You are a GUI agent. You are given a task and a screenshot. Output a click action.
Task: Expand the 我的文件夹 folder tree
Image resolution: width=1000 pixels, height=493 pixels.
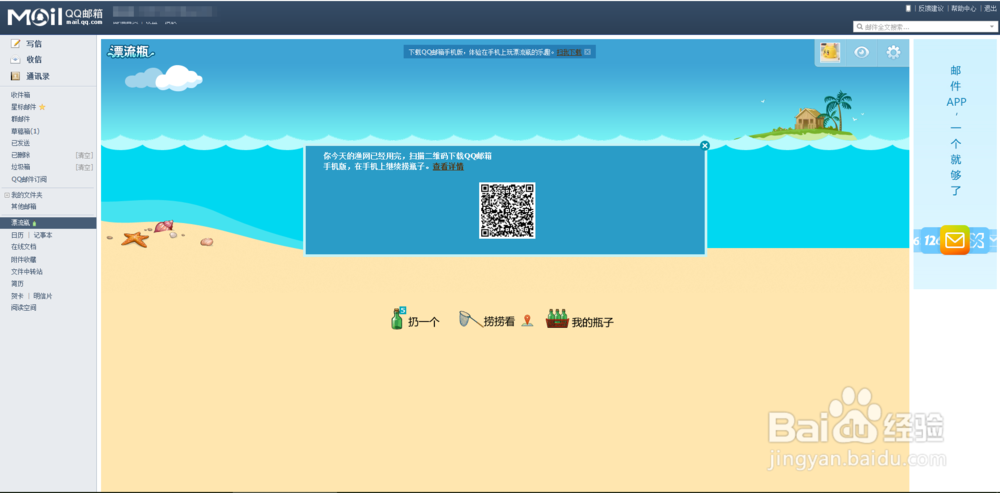[x=7, y=195]
